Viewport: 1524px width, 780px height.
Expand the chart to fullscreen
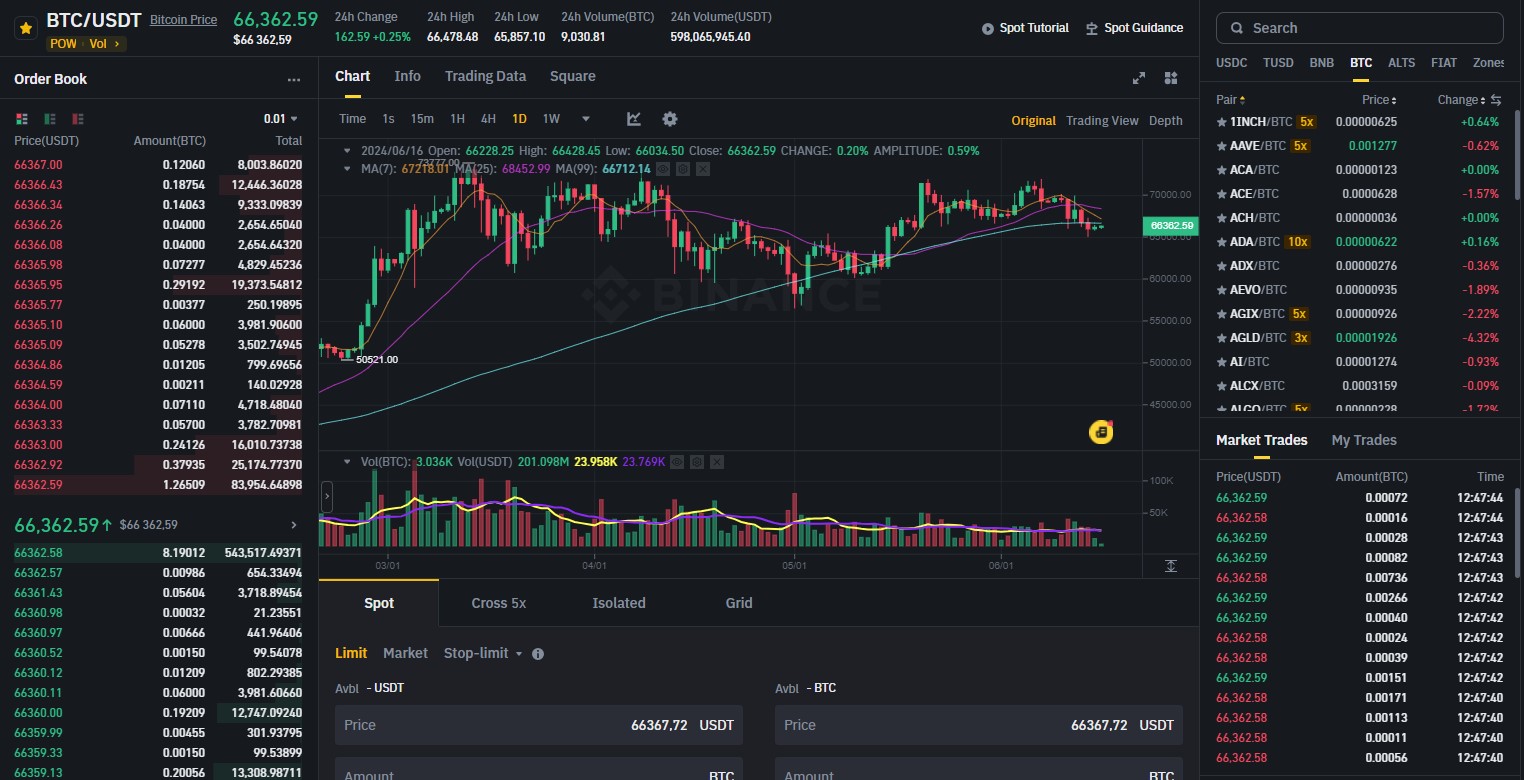click(x=1139, y=77)
